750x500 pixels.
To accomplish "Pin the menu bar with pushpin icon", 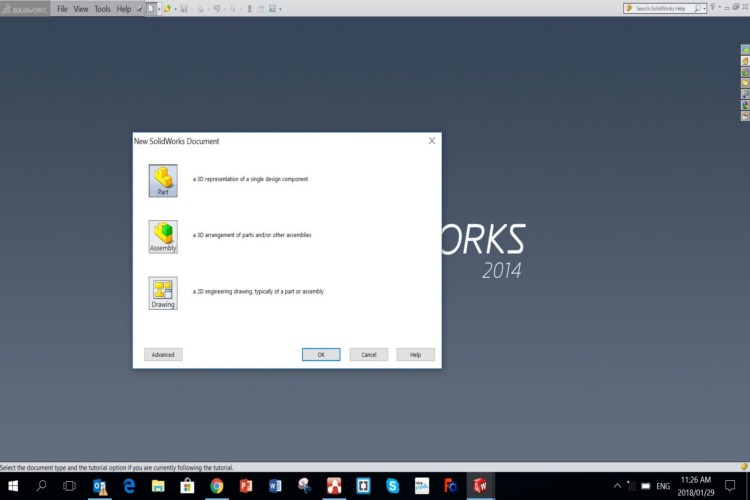I will (139, 9).
